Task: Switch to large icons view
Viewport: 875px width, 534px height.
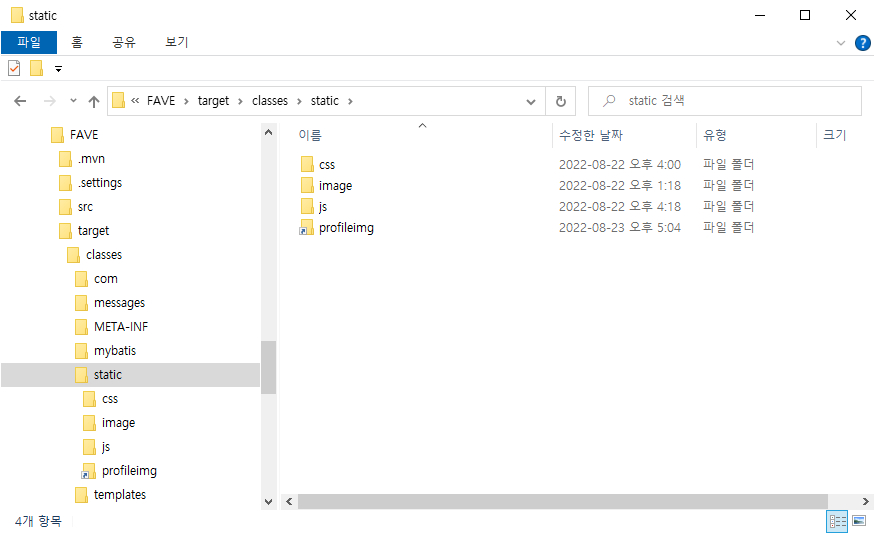Action: (x=859, y=522)
